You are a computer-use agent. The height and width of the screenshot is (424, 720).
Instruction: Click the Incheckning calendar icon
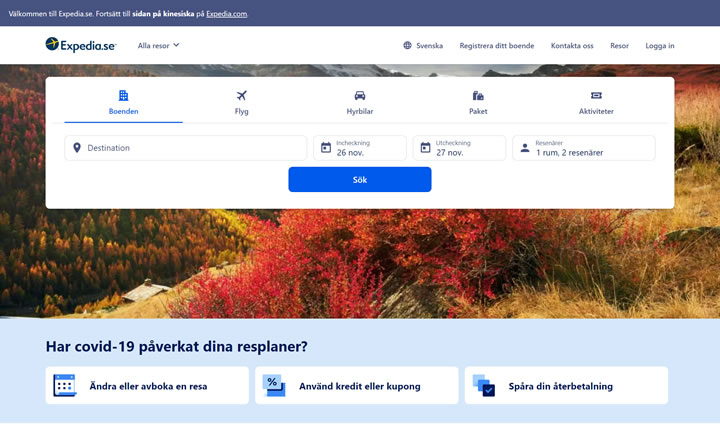pyautogui.click(x=326, y=148)
